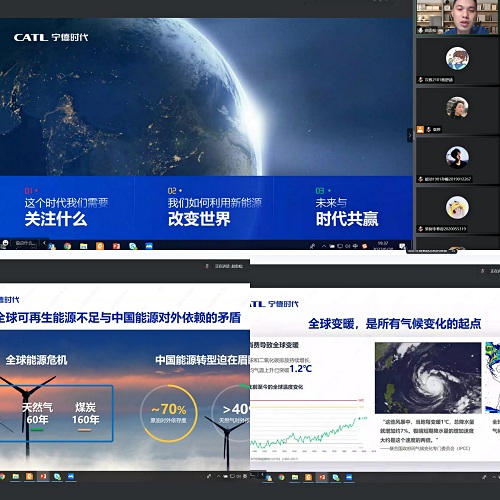Viewport: 500px width, 500px height.
Task: Open the teal-green app icon in the bottom-right taskbar
Action: 336,477
